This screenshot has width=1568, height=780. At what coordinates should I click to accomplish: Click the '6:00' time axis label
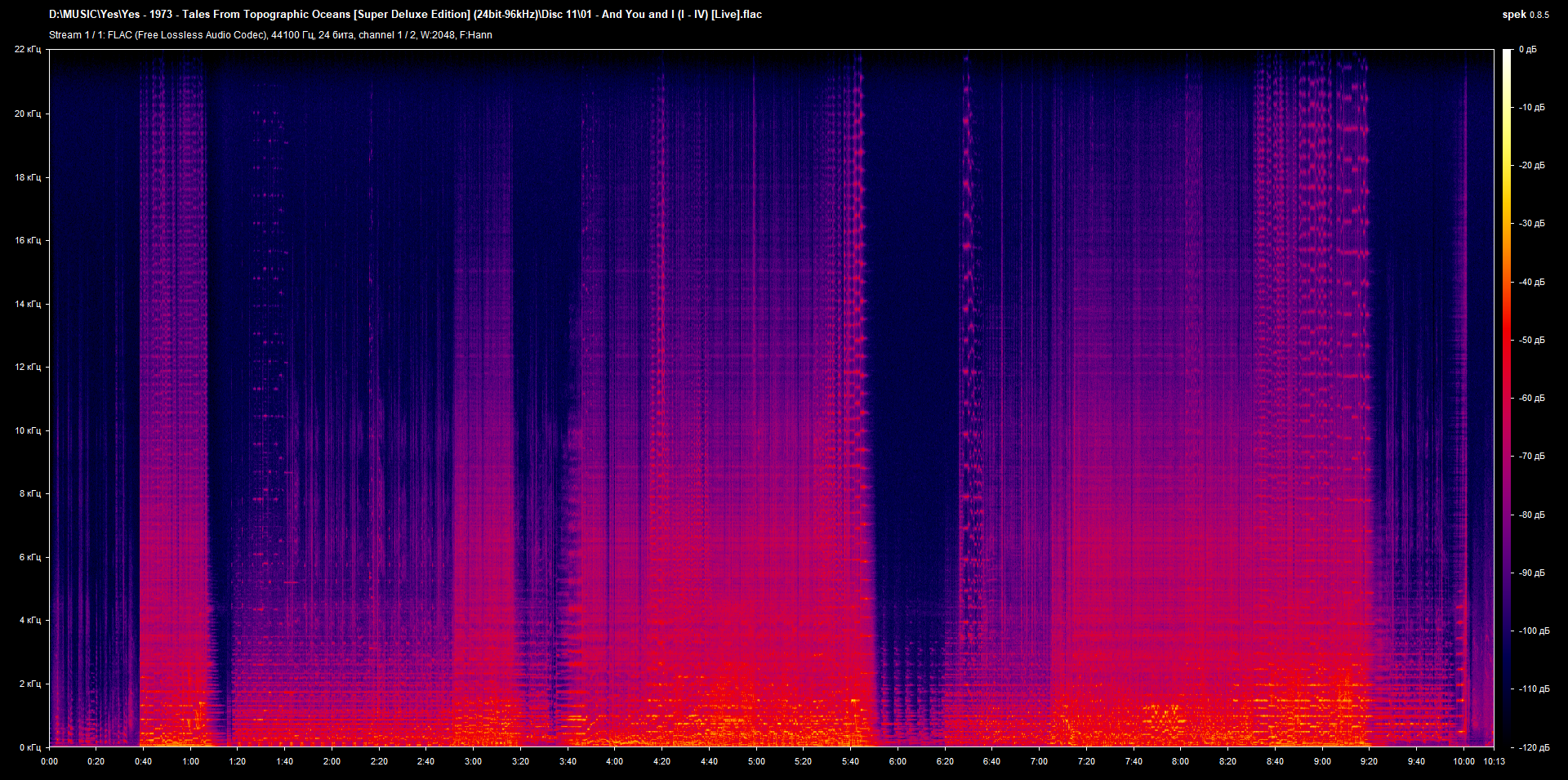[898, 761]
